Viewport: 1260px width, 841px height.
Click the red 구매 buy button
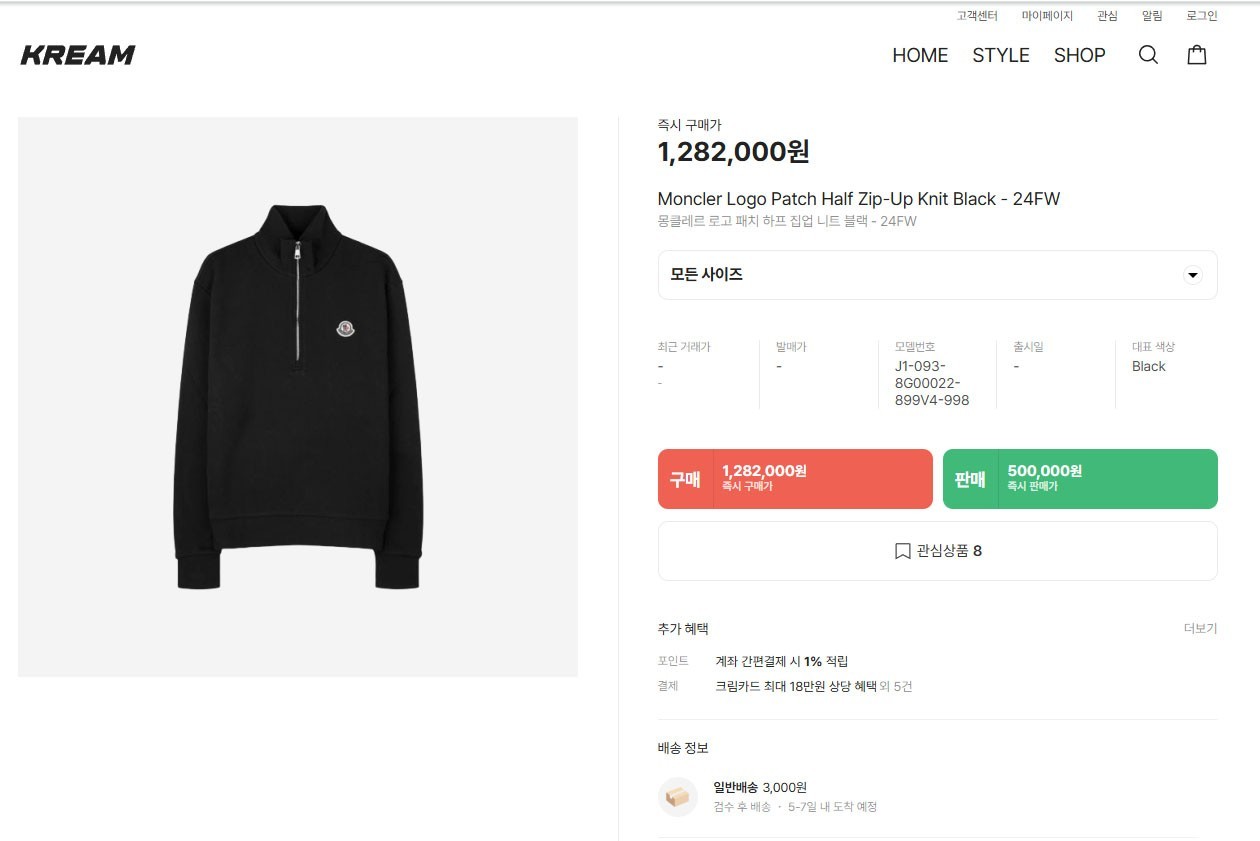[795, 479]
